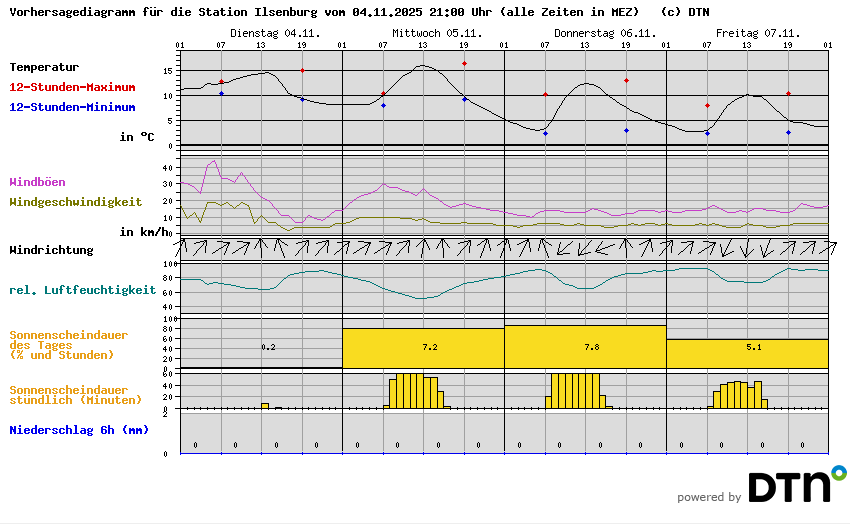
Task: Click Tuesday's 07:00 blue minimum diamond
Action: [x=221, y=93]
